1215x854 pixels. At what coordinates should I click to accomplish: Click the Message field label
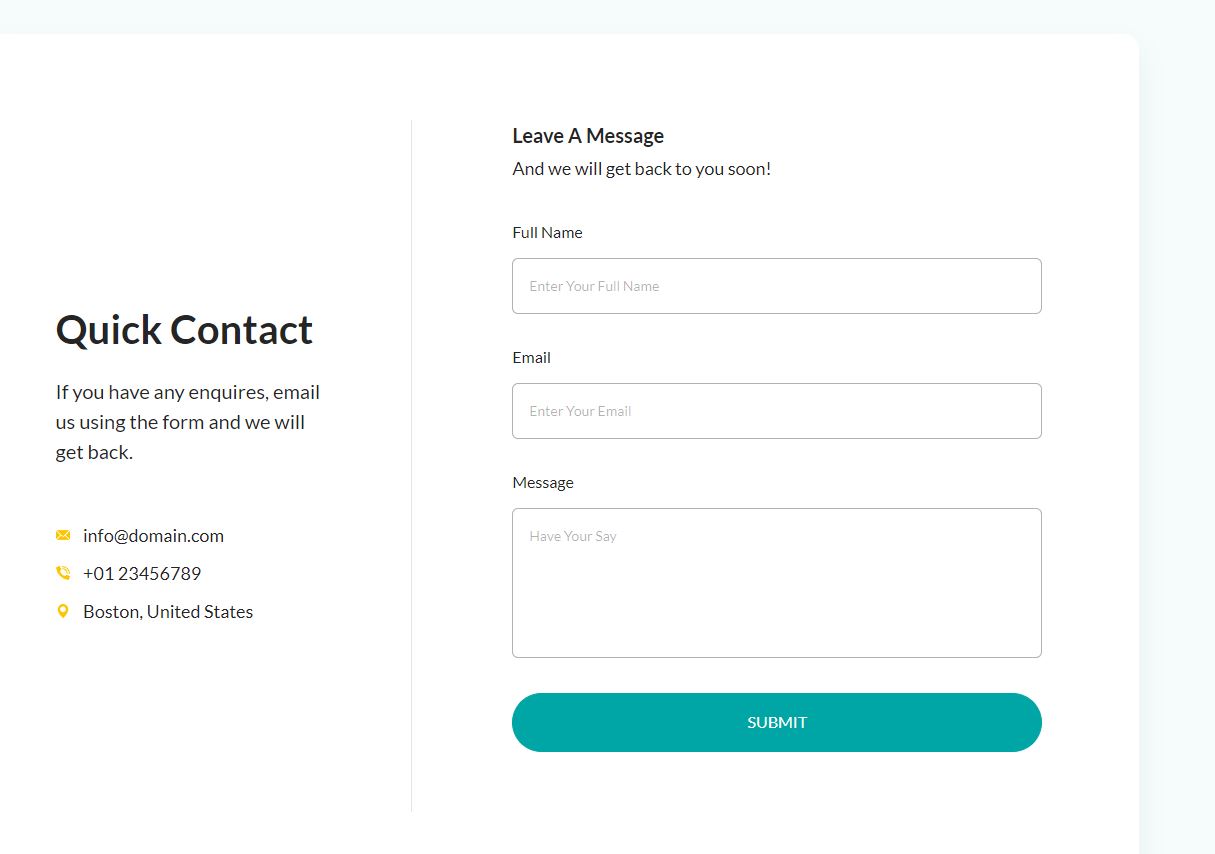pyautogui.click(x=543, y=483)
